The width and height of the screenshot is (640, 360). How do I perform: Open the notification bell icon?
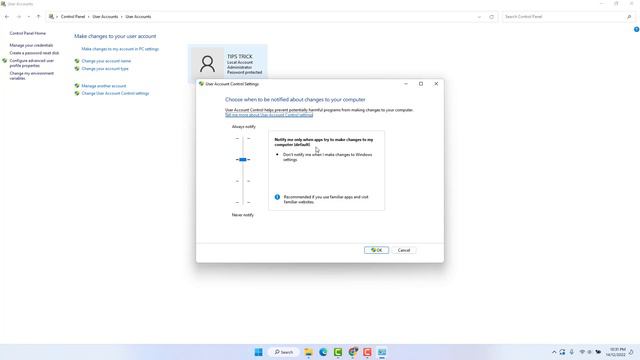coord(631,352)
